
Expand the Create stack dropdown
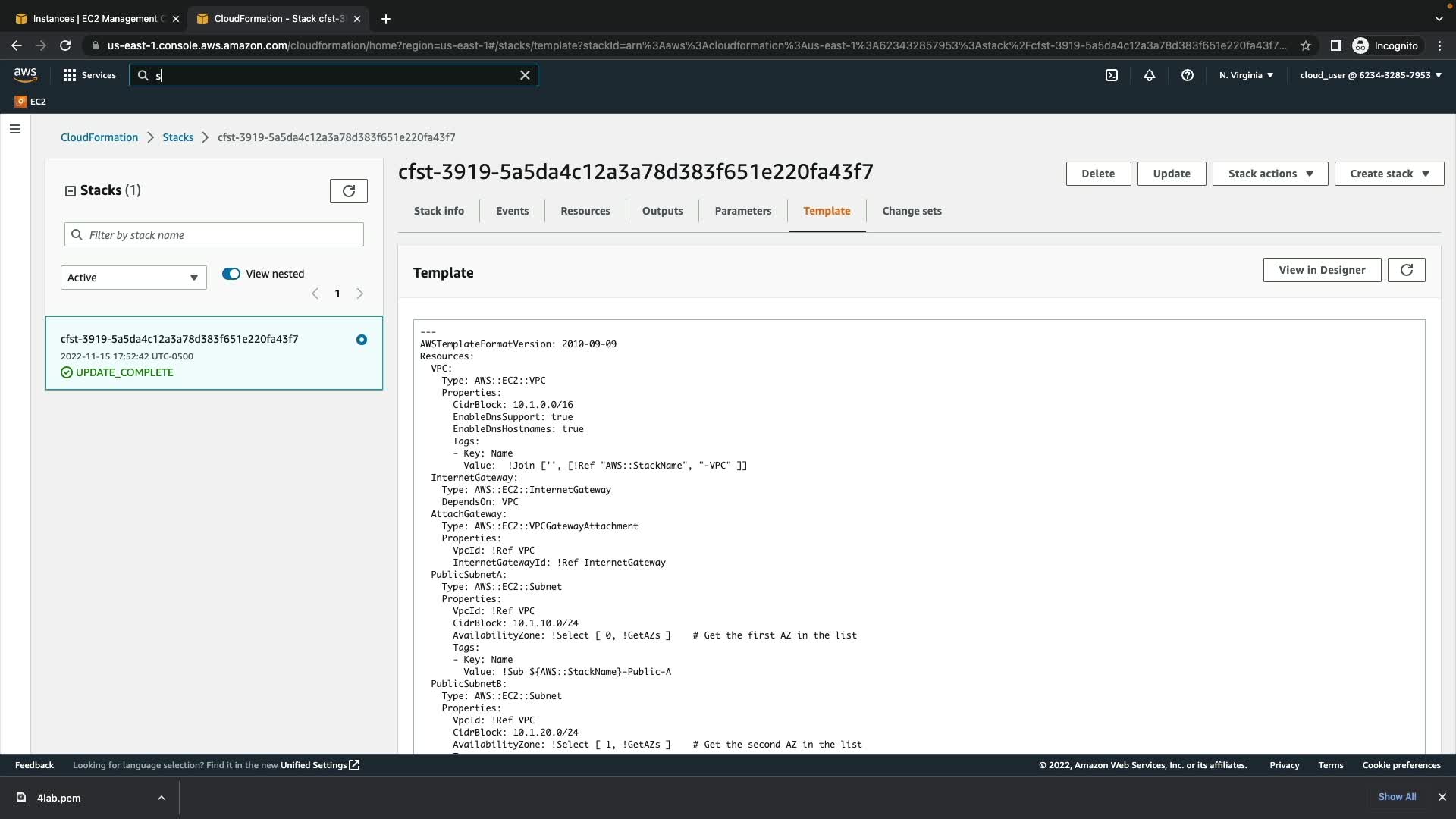1389,174
